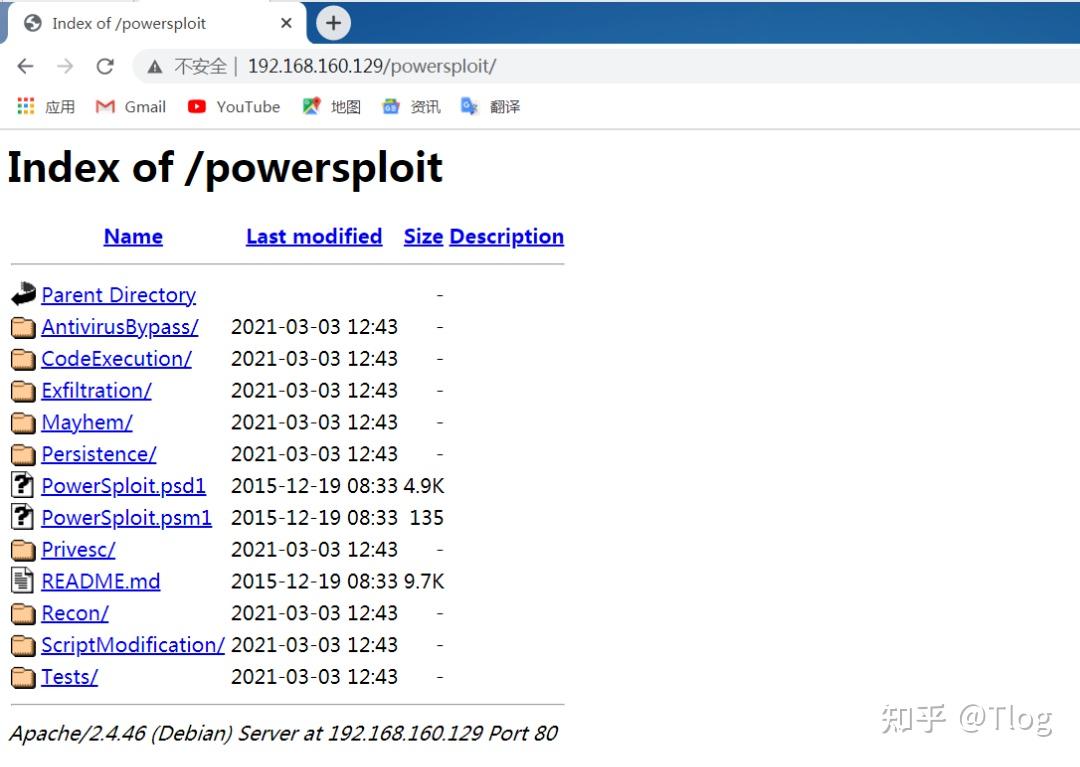
Task: Click inside the address bar
Action: click(x=400, y=66)
